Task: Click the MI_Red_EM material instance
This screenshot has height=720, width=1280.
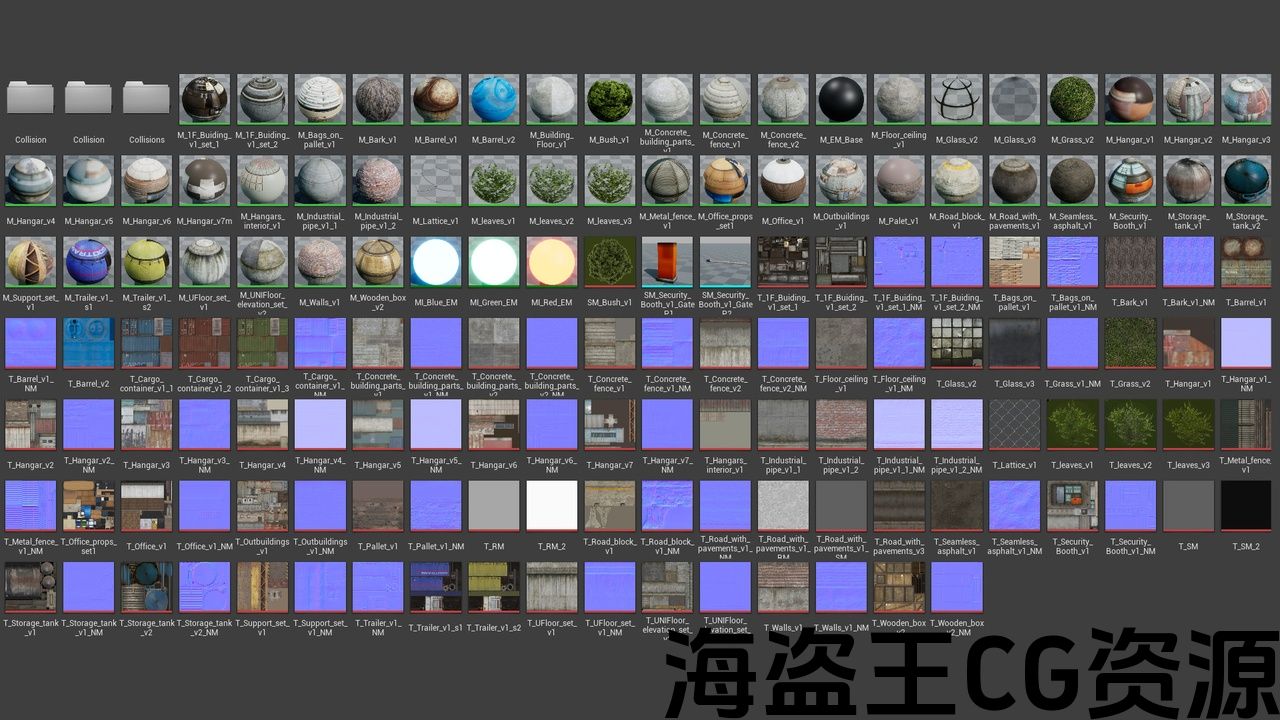Action: (x=552, y=262)
